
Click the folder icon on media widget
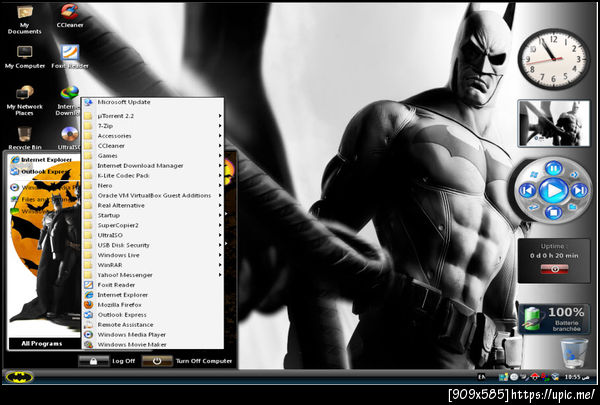tap(573, 207)
